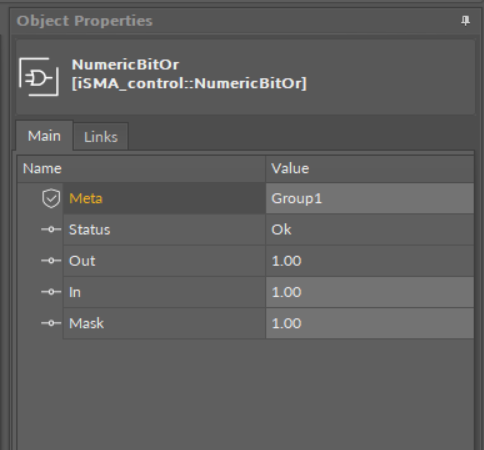484x450 pixels.
Task: Click the pin icon on Object Properties
Action: coord(465,21)
